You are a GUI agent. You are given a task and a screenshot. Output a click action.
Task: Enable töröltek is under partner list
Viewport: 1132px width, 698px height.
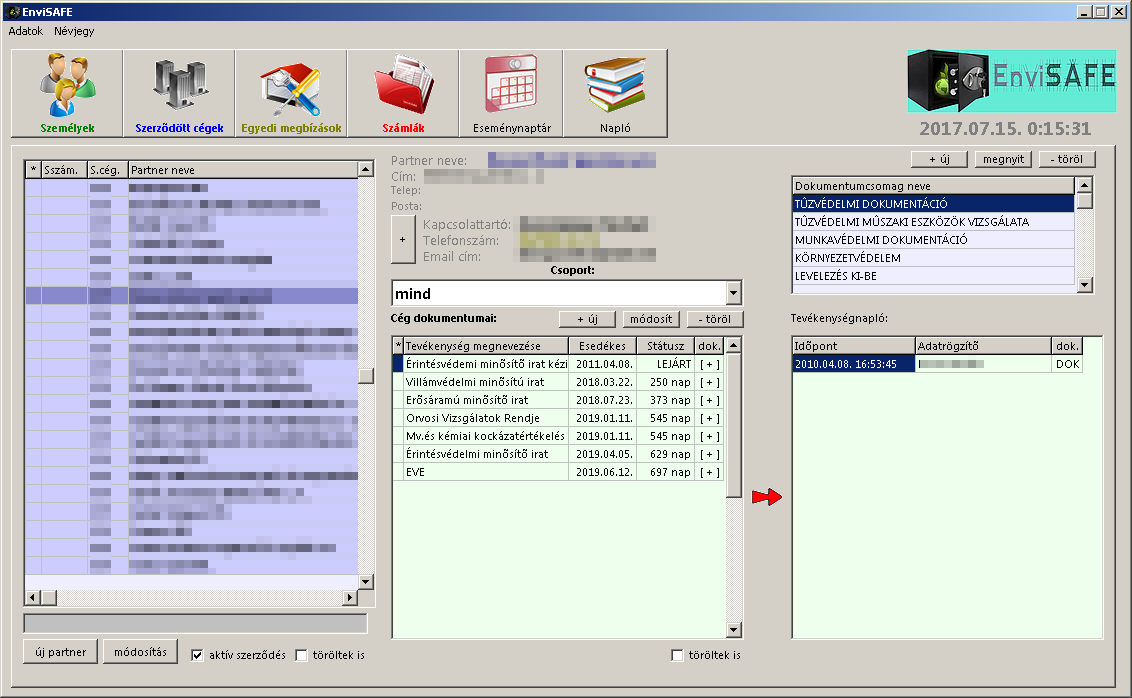pos(303,655)
